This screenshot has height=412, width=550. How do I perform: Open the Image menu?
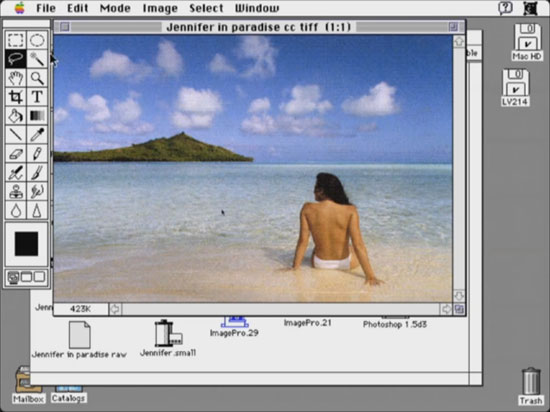pos(160,8)
